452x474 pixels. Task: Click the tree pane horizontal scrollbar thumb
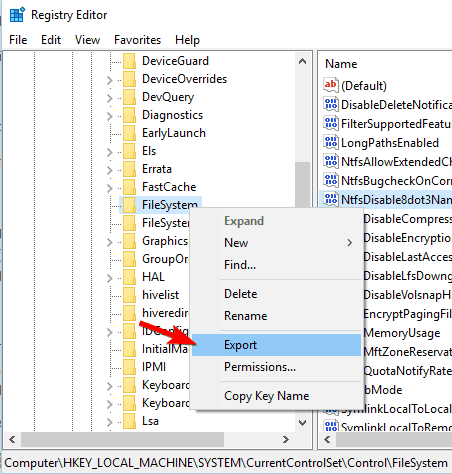[123, 440]
